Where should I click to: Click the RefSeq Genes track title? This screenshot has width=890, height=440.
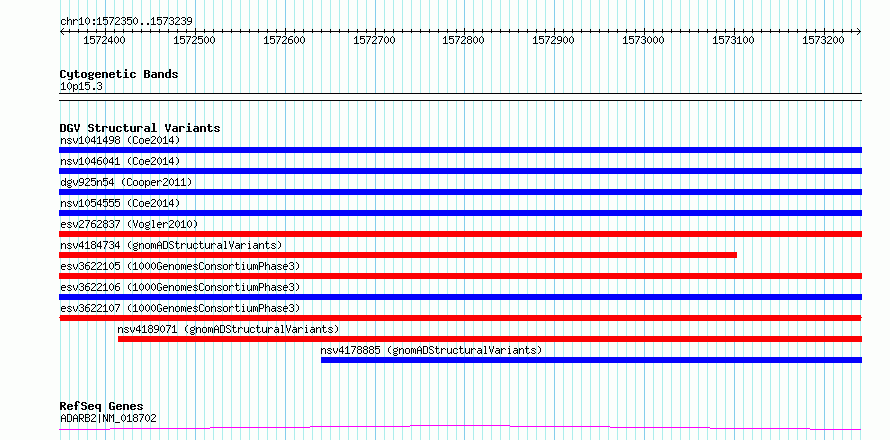(101, 406)
